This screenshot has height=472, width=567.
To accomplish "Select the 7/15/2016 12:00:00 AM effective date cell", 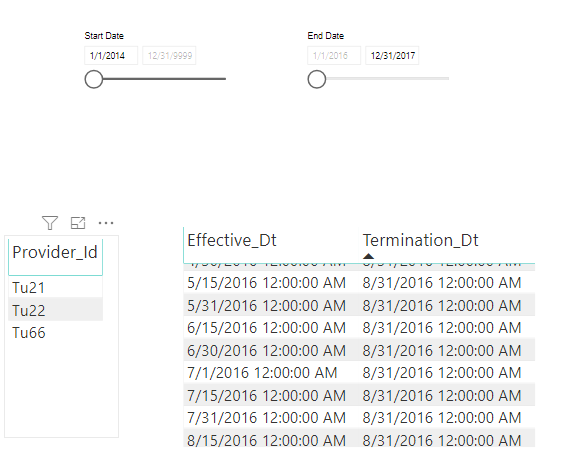I will 267,395.
